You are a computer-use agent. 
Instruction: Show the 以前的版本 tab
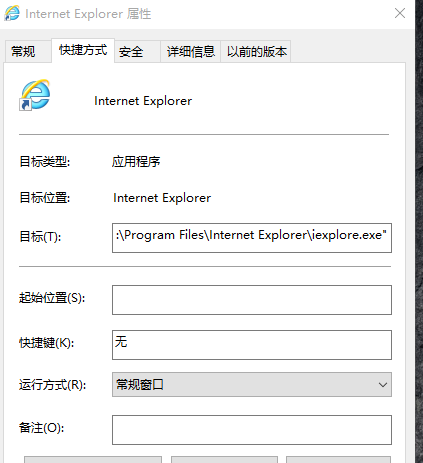256,52
